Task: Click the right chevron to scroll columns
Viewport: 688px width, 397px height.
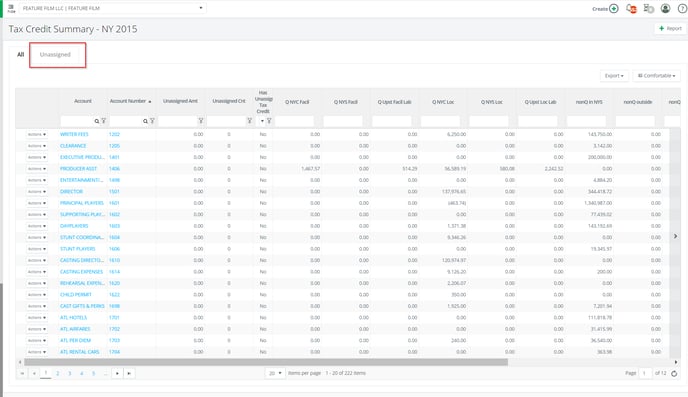Action: coord(676,236)
